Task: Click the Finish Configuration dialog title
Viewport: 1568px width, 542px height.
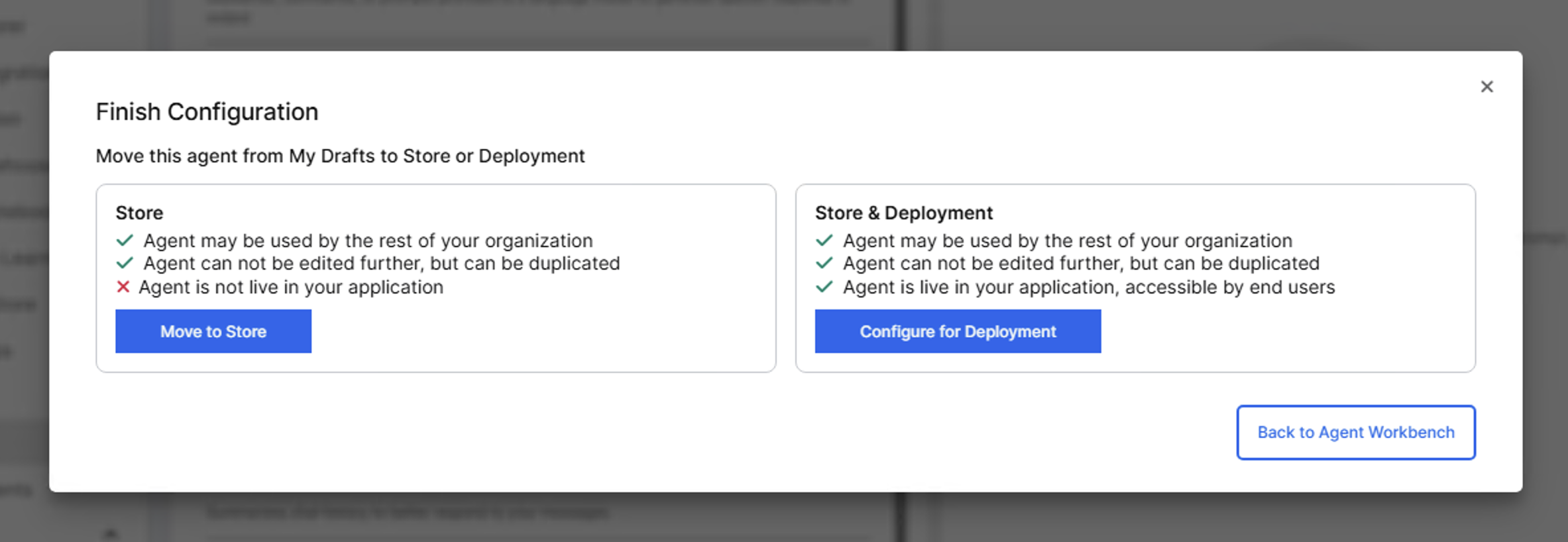Action: click(207, 112)
